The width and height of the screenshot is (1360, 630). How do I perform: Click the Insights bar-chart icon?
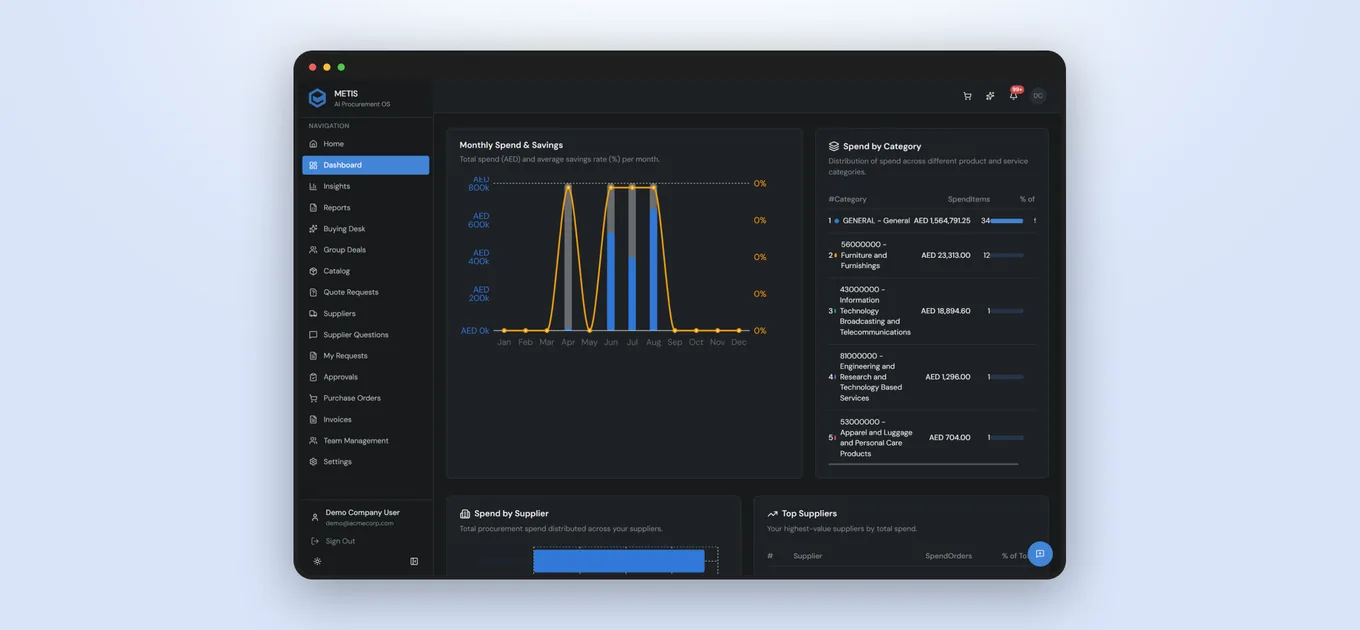click(x=314, y=186)
